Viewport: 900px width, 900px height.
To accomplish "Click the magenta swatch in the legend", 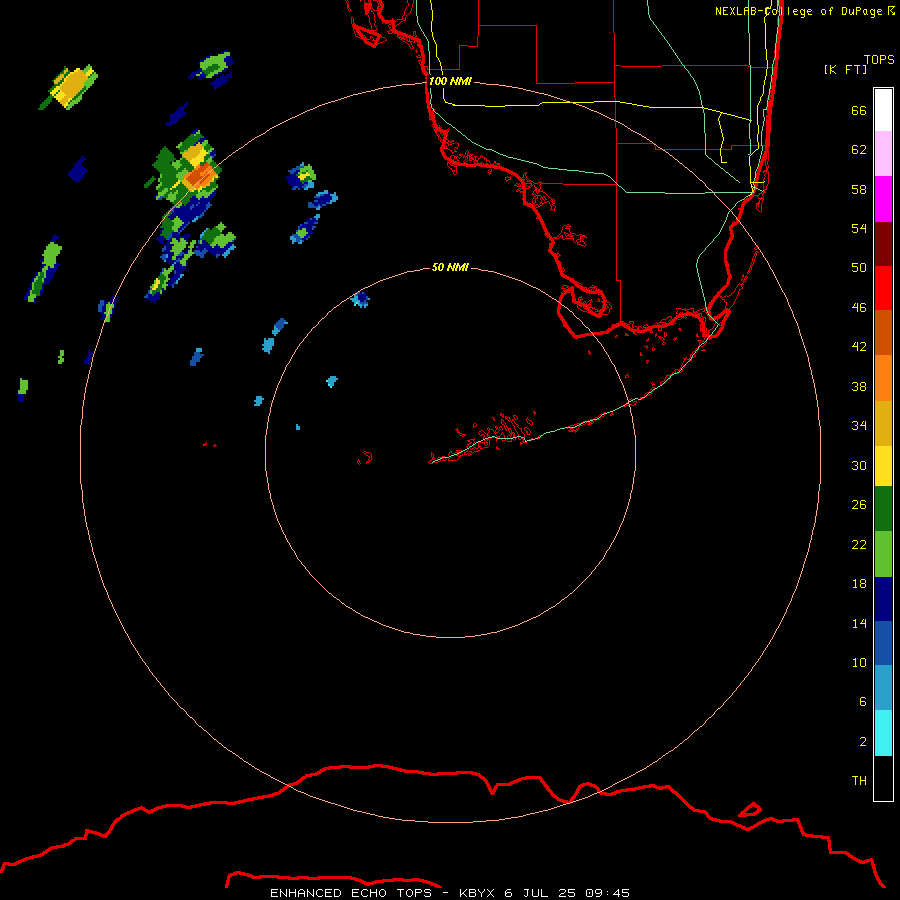I will [x=883, y=199].
